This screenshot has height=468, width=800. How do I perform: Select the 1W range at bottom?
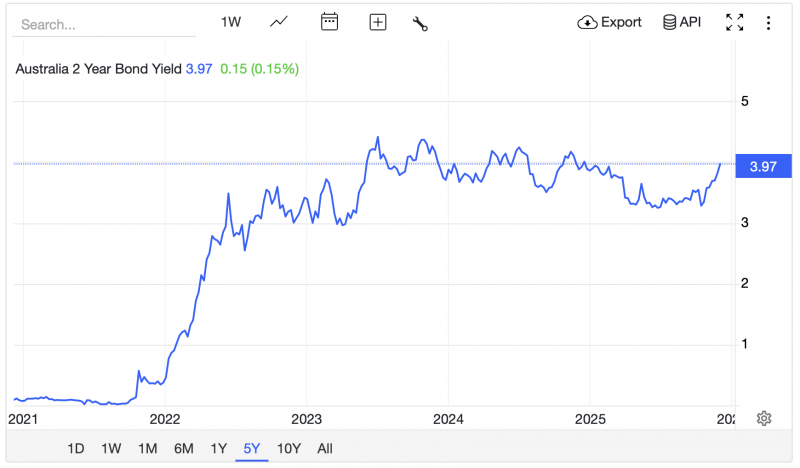tap(111, 449)
